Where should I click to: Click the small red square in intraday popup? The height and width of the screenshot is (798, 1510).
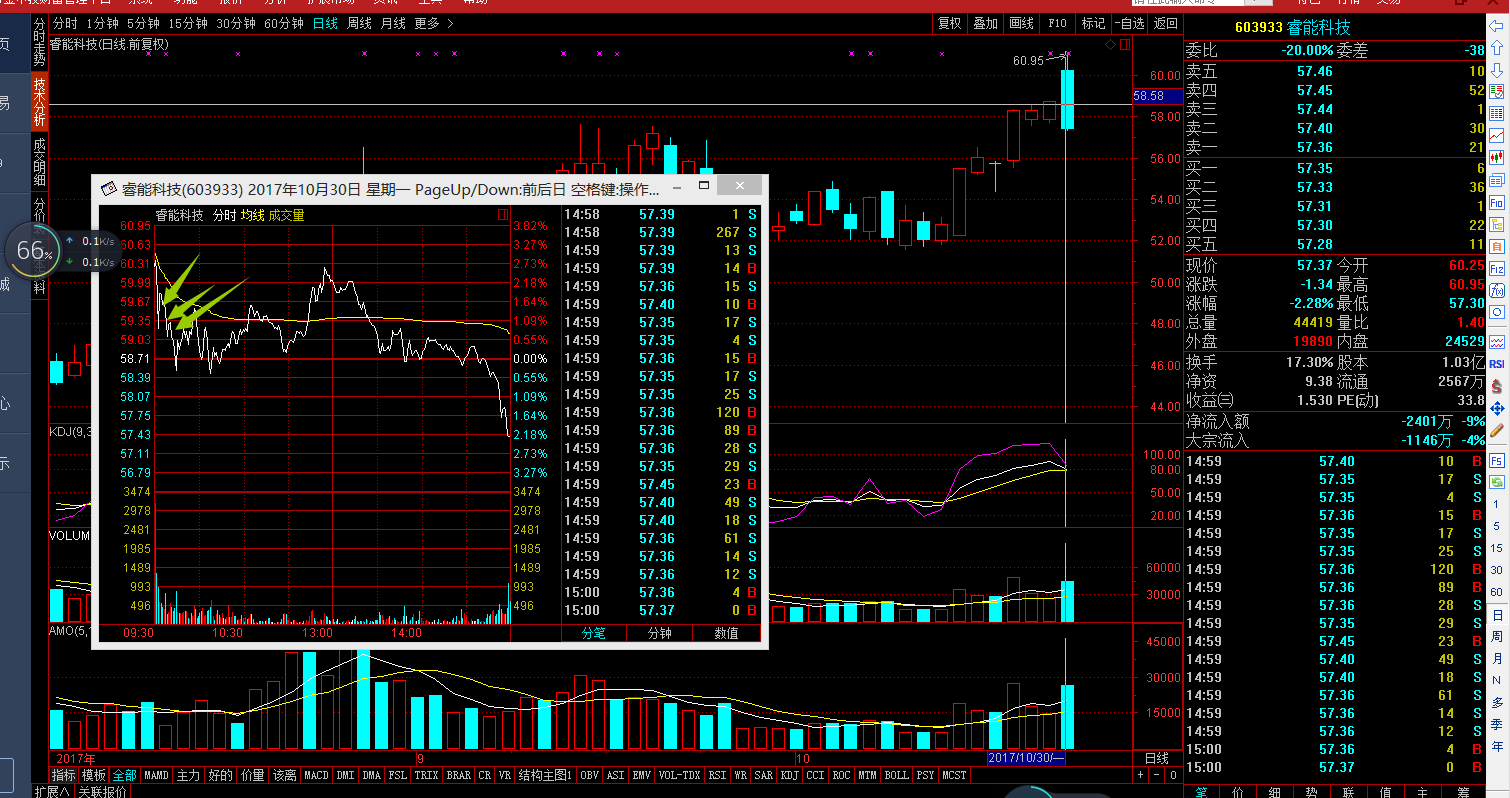coord(502,214)
